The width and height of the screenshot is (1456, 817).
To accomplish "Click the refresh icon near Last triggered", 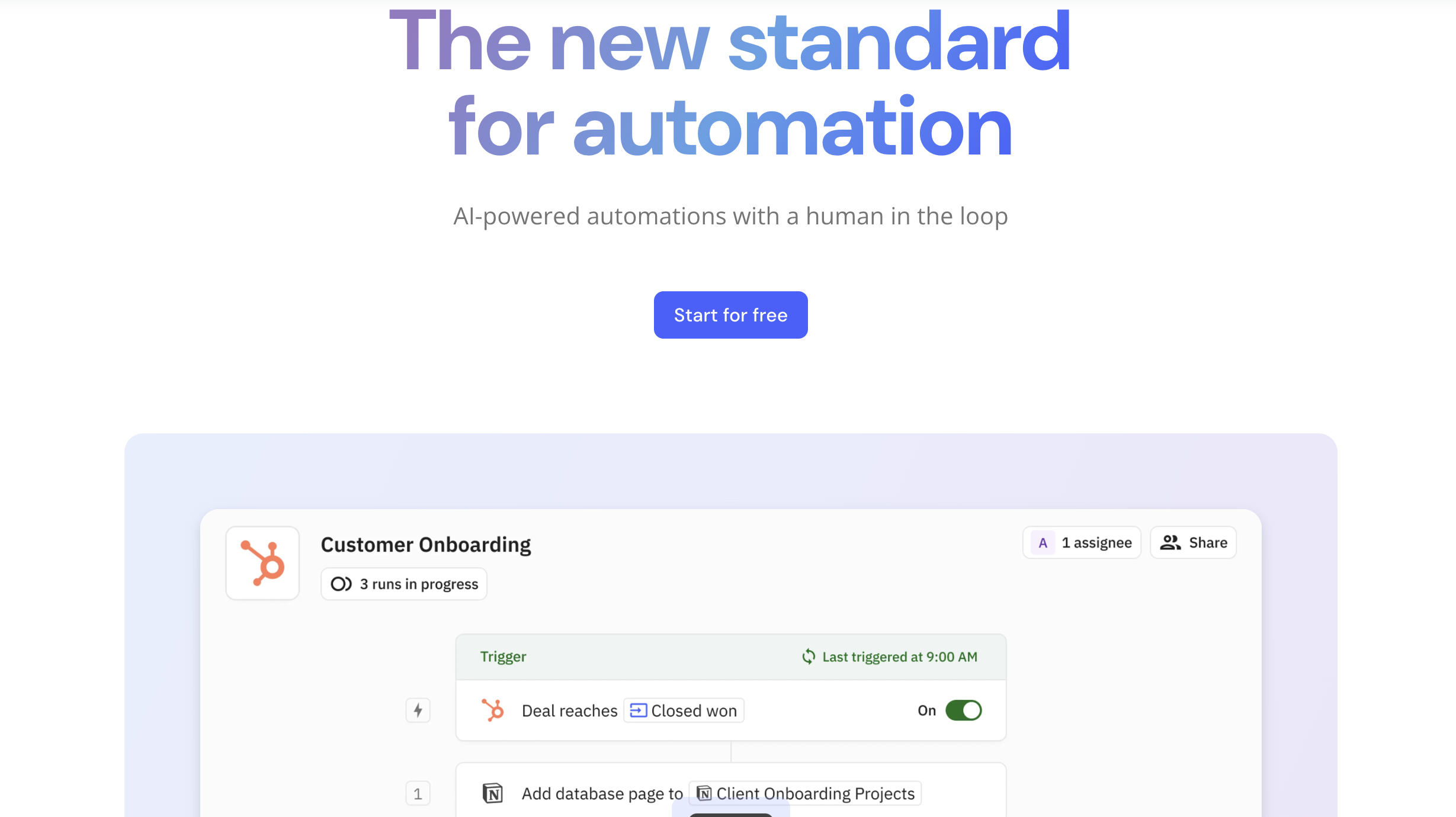I will [809, 657].
